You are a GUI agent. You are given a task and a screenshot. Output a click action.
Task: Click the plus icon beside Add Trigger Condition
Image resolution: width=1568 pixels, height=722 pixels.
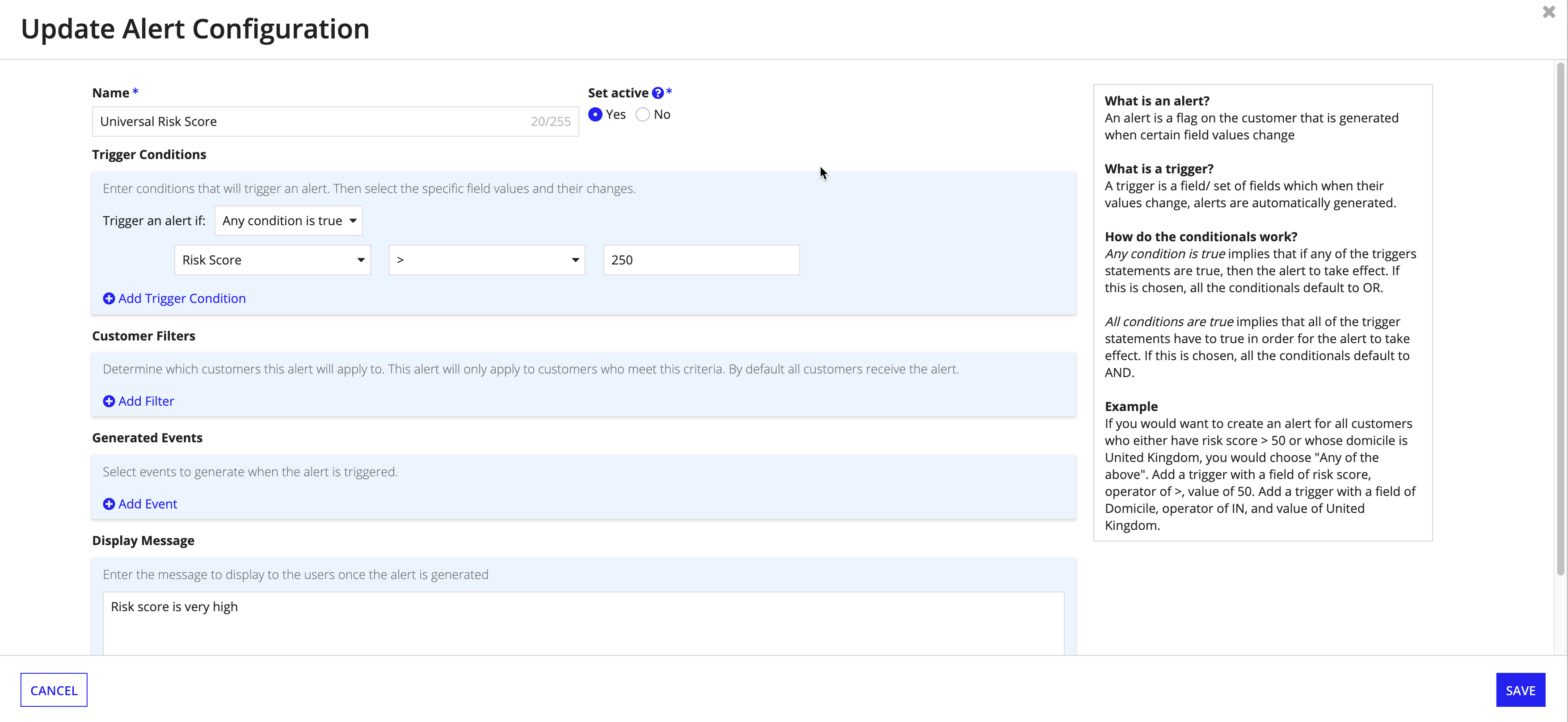pos(109,298)
